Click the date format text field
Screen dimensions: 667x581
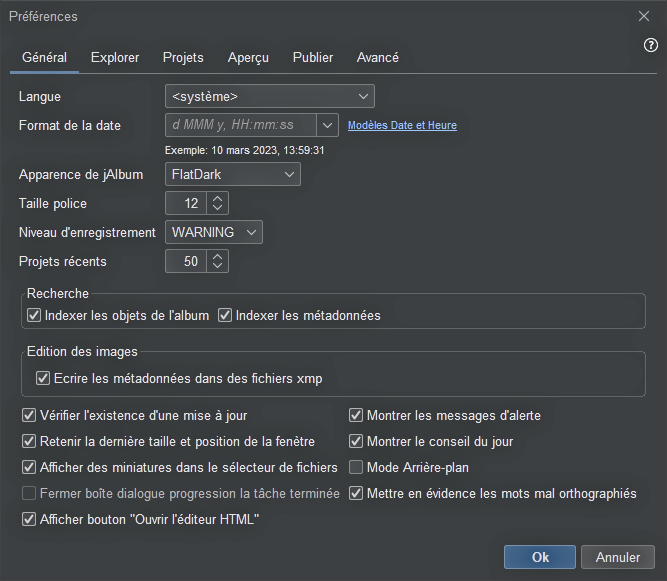tap(241, 125)
